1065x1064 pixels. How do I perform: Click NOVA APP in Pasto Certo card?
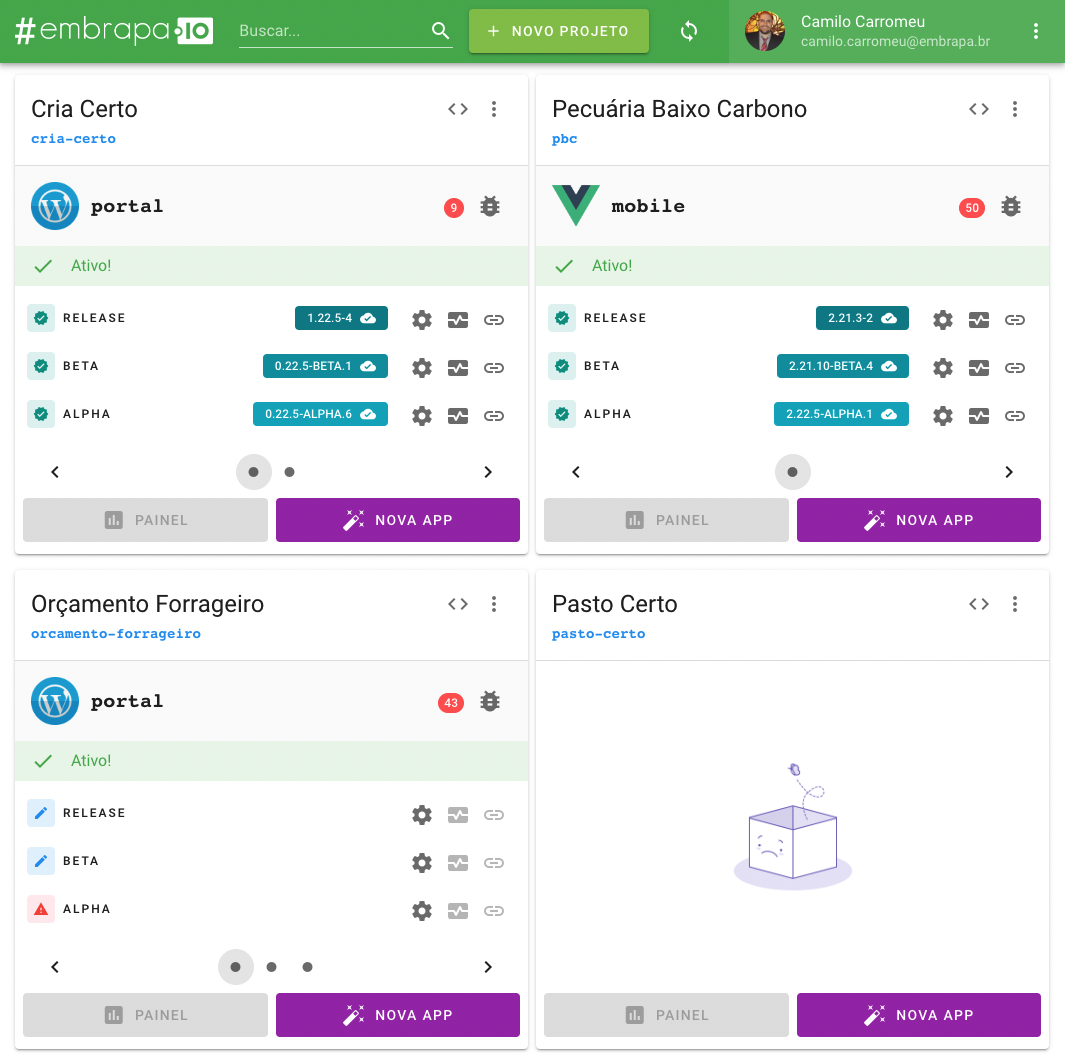918,1014
